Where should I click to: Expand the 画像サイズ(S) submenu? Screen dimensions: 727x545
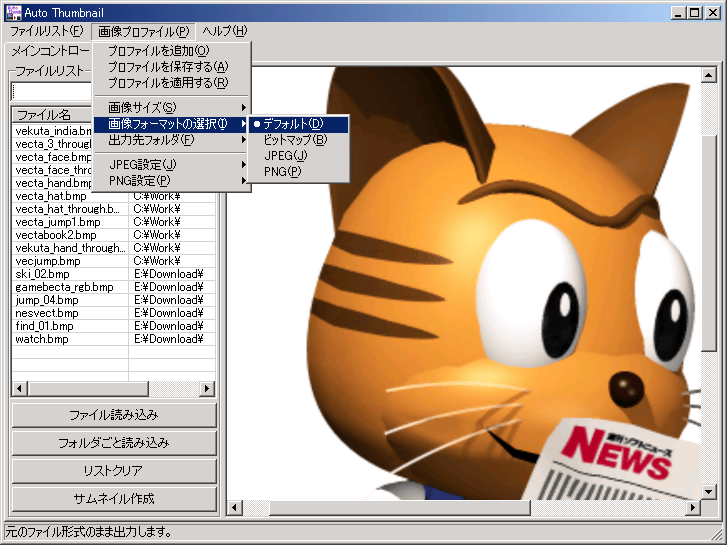coord(172,108)
